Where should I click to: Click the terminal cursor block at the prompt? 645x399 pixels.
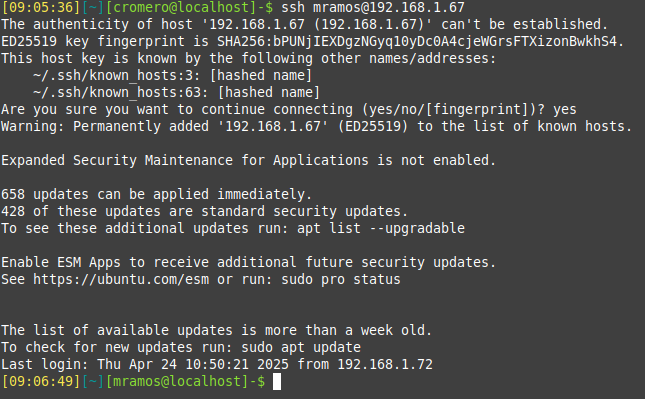pyautogui.click(x=277, y=381)
